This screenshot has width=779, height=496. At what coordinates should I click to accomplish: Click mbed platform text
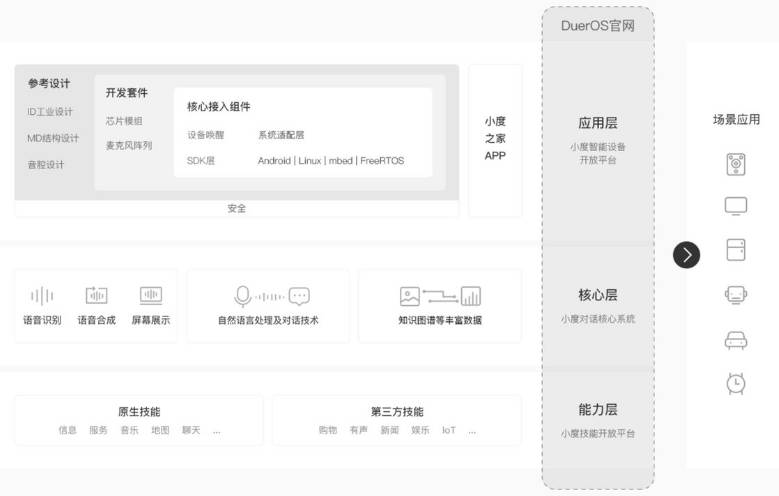341,161
